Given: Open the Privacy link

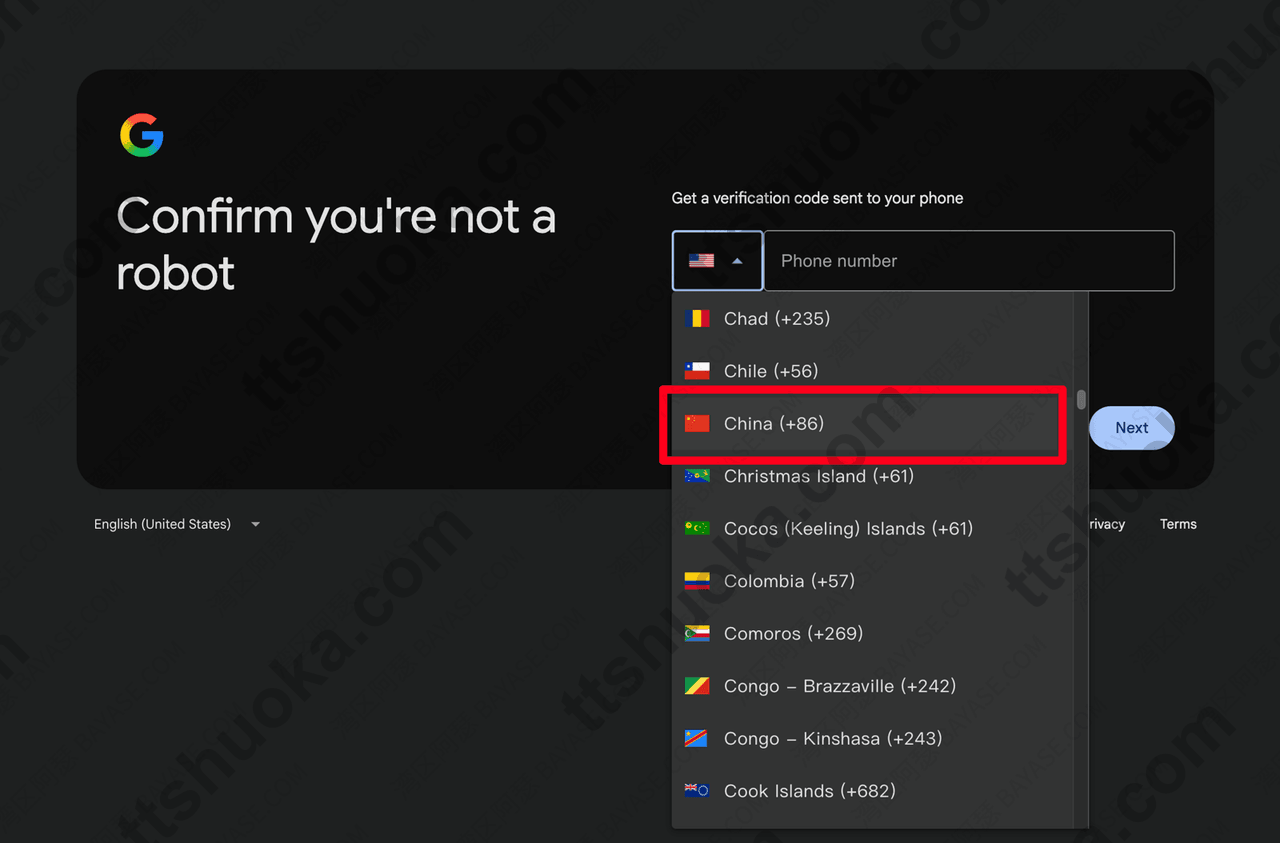Looking at the screenshot, I should [x=1107, y=524].
